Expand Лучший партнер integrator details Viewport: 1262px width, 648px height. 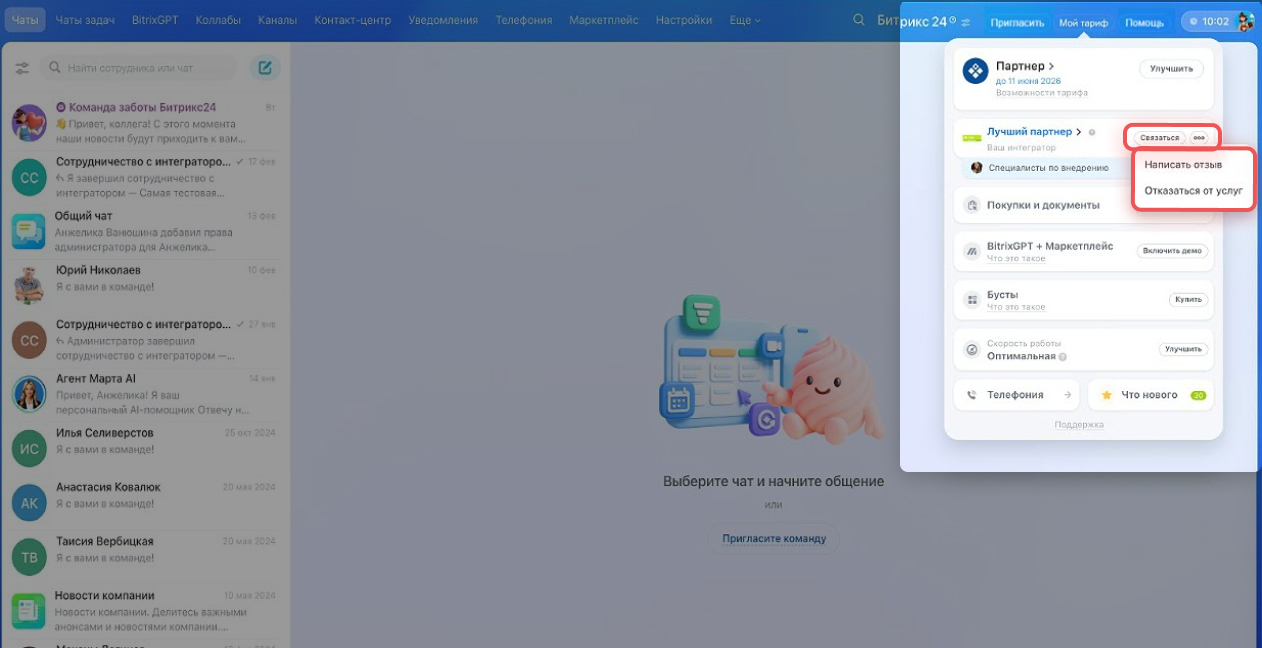click(x=1079, y=132)
